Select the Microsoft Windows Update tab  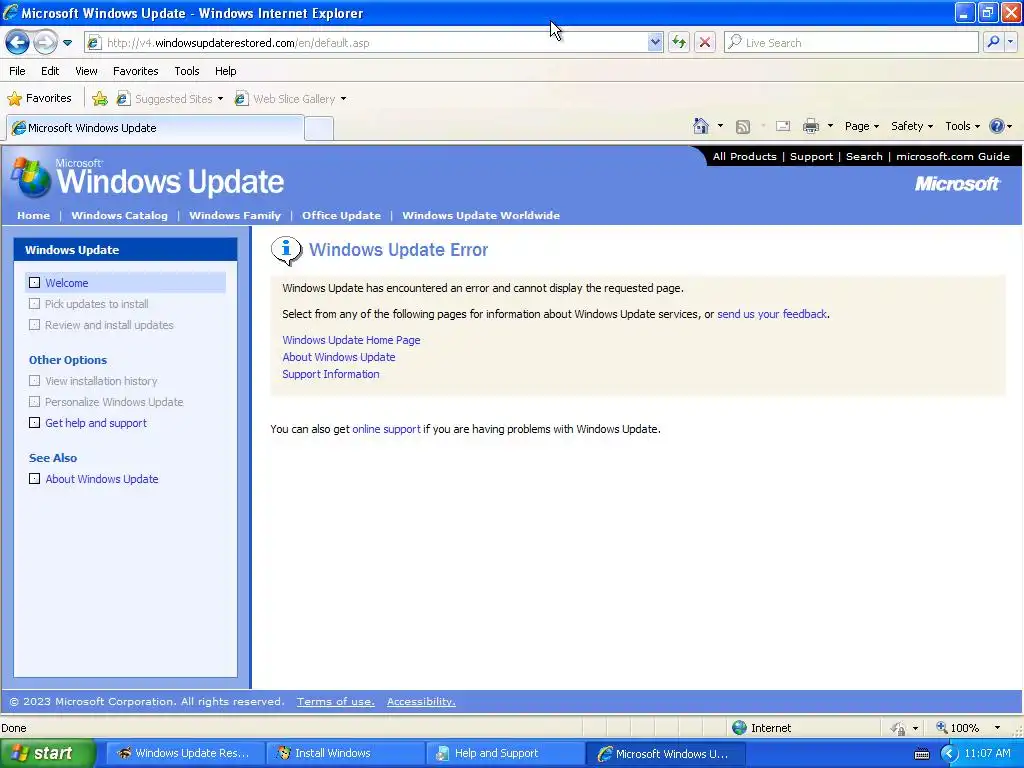[x=155, y=128]
